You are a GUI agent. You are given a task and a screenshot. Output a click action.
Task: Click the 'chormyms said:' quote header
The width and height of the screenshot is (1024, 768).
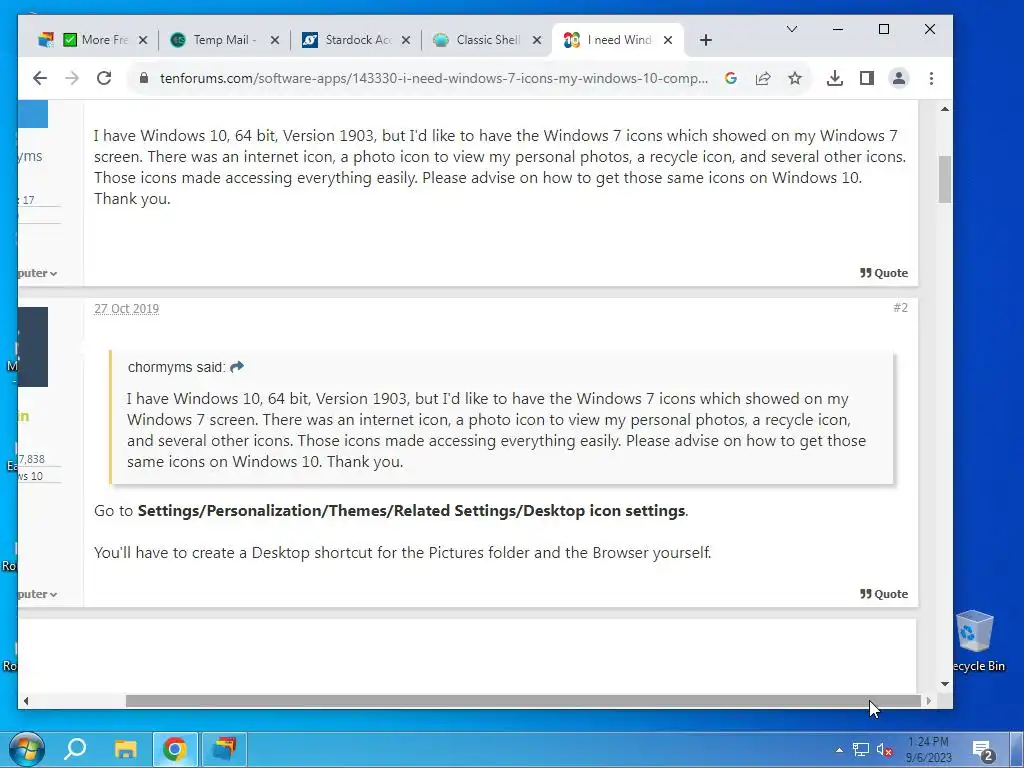[176, 367]
